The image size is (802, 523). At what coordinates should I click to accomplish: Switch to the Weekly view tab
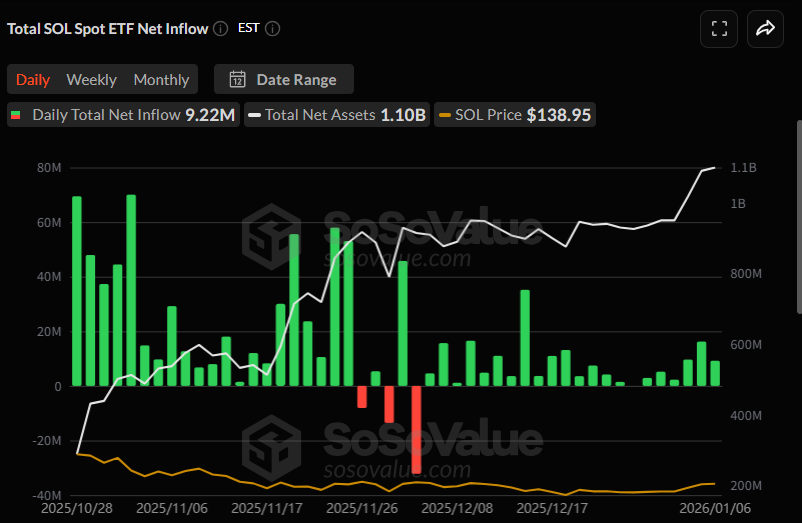tap(91, 79)
